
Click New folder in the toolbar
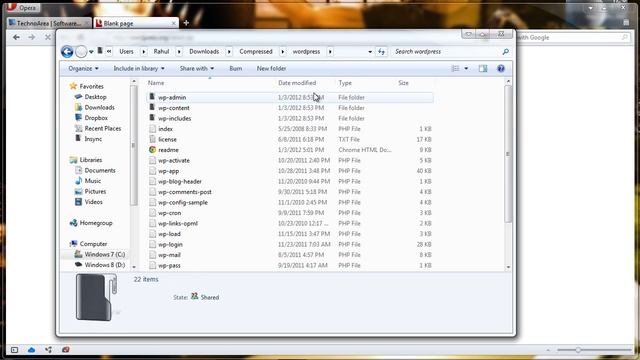271,69
